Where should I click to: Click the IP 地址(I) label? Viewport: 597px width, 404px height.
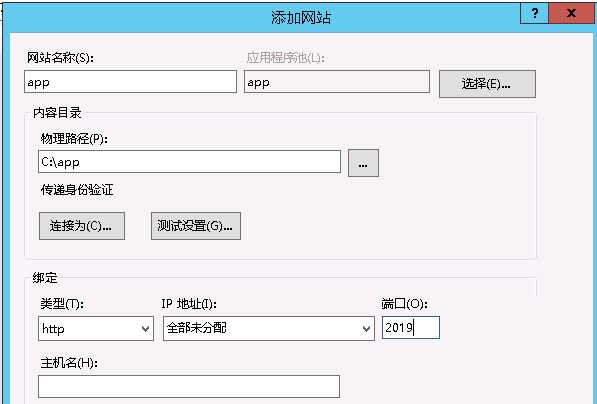tap(189, 303)
